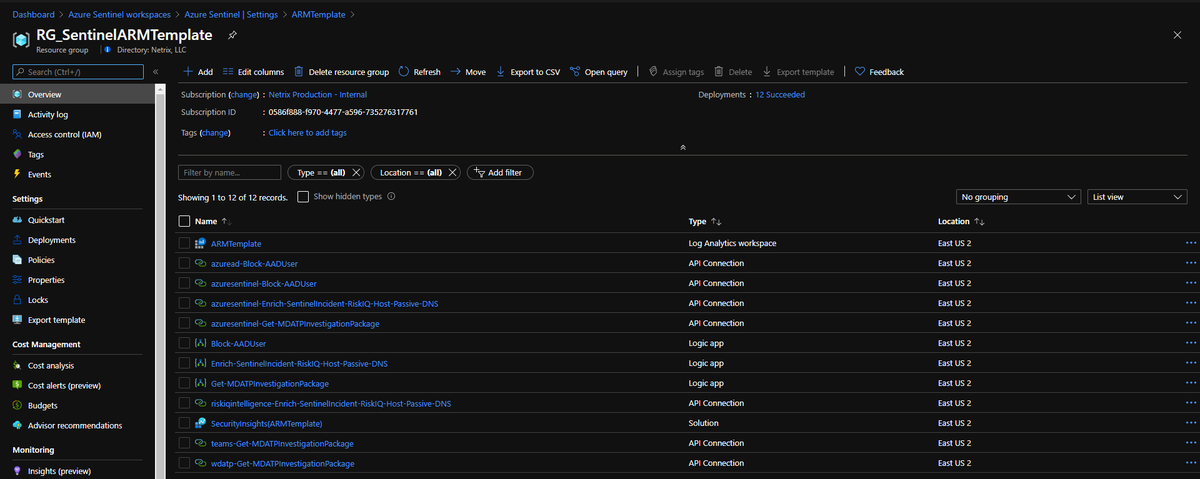Viewport: 1200px width, 479px height.
Task: Open the 12 Succeeded deployments link
Action: tap(780, 94)
